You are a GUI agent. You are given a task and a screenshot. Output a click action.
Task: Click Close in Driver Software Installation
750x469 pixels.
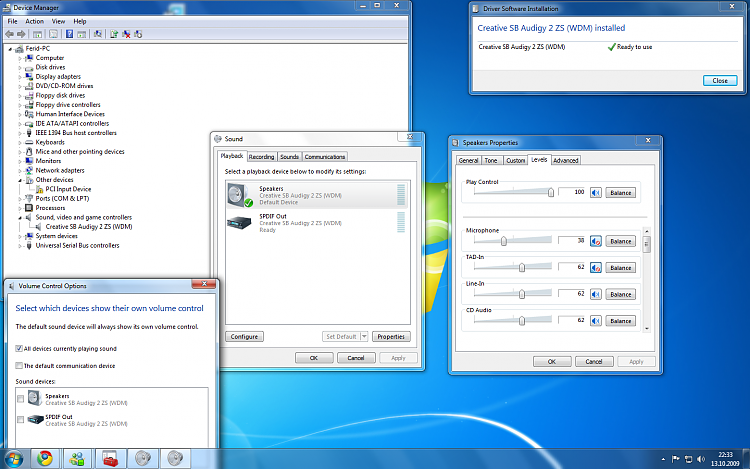(x=720, y=81)
